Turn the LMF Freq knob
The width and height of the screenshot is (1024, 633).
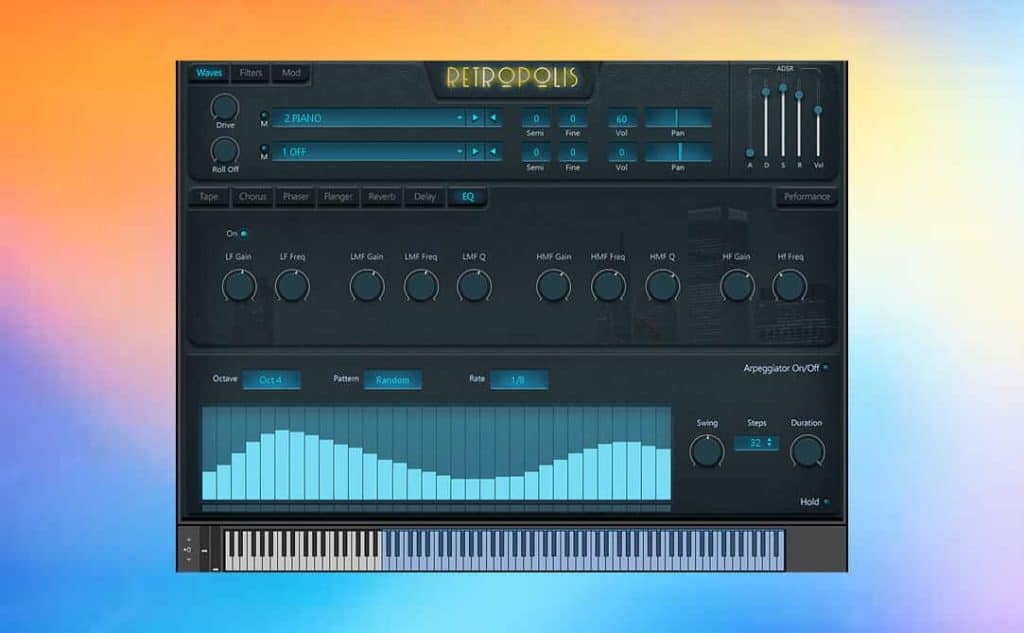[x=421, y=286]
